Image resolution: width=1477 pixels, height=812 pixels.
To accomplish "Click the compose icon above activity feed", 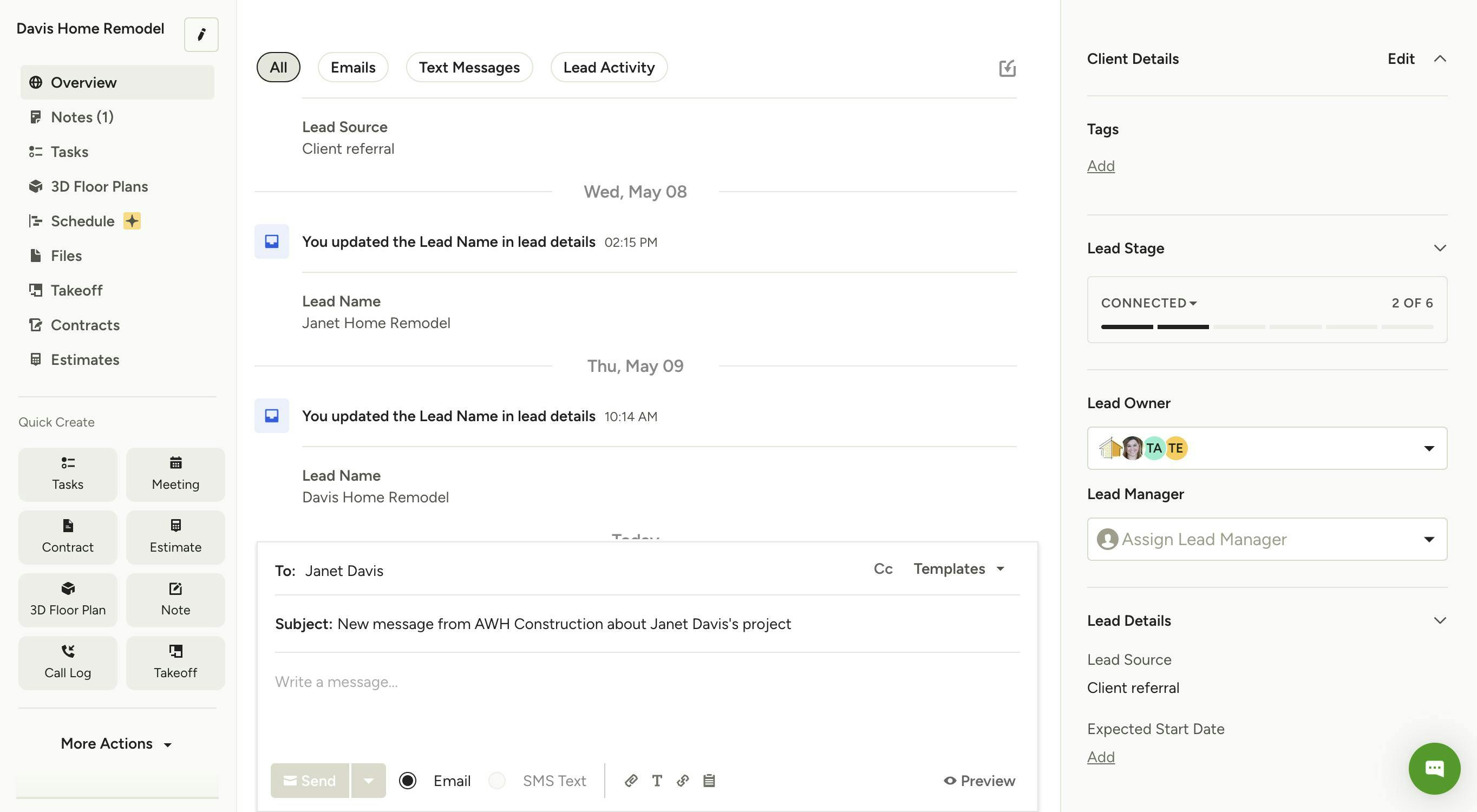I will [1007, 68].
